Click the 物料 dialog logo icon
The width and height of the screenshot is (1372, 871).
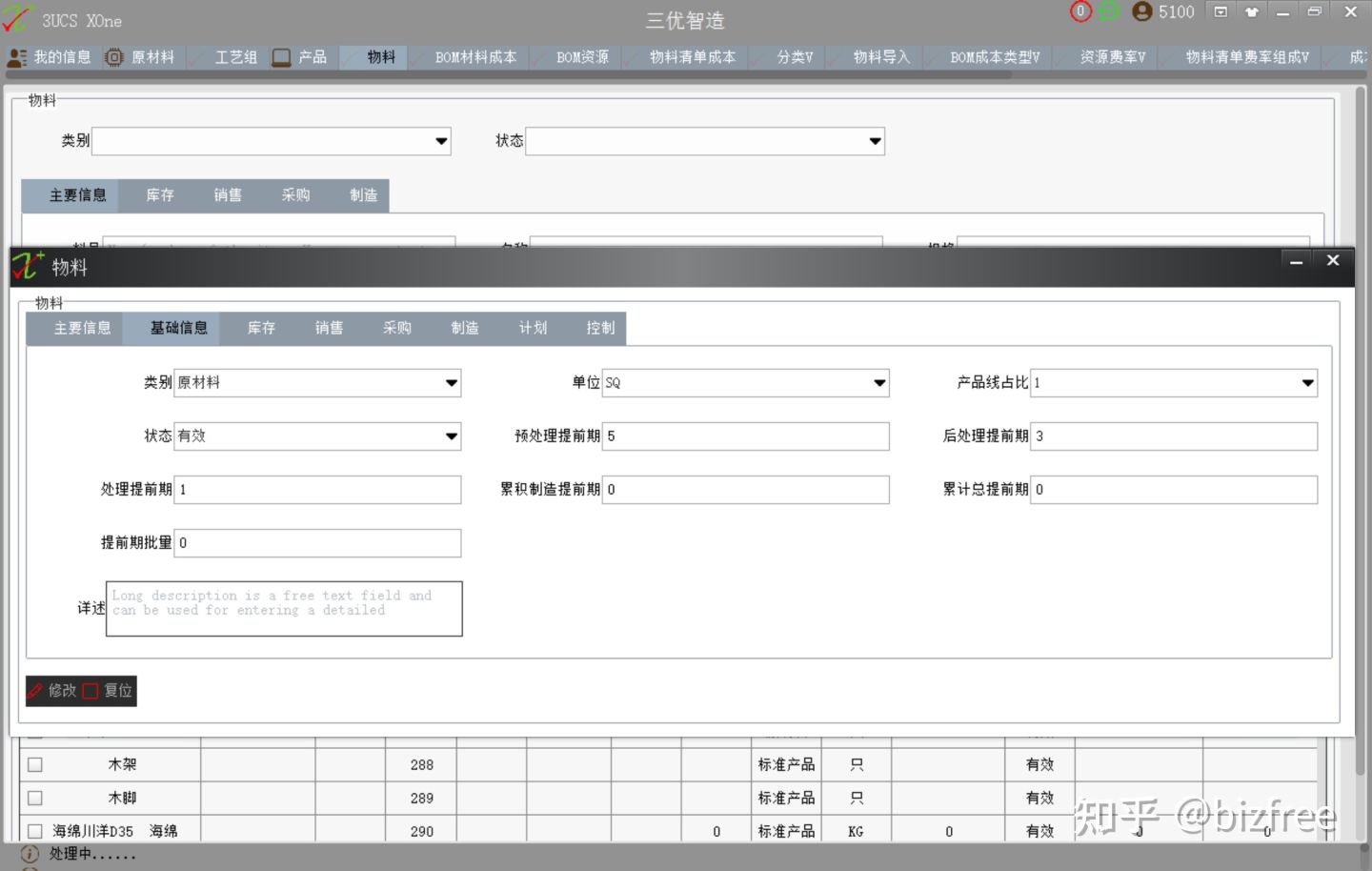(x=29, y=266)
